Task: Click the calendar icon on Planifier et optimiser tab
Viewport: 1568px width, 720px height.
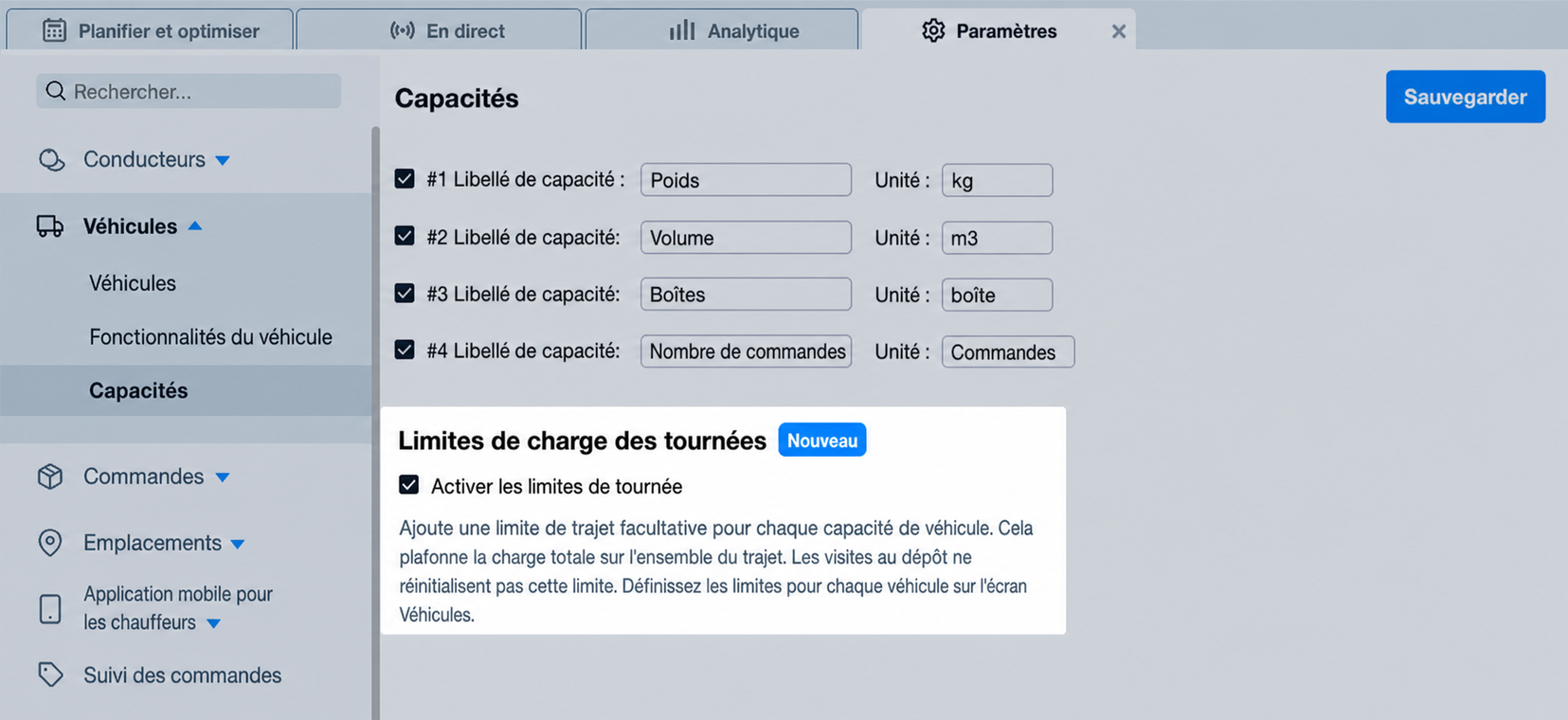Action: [54, 30]
